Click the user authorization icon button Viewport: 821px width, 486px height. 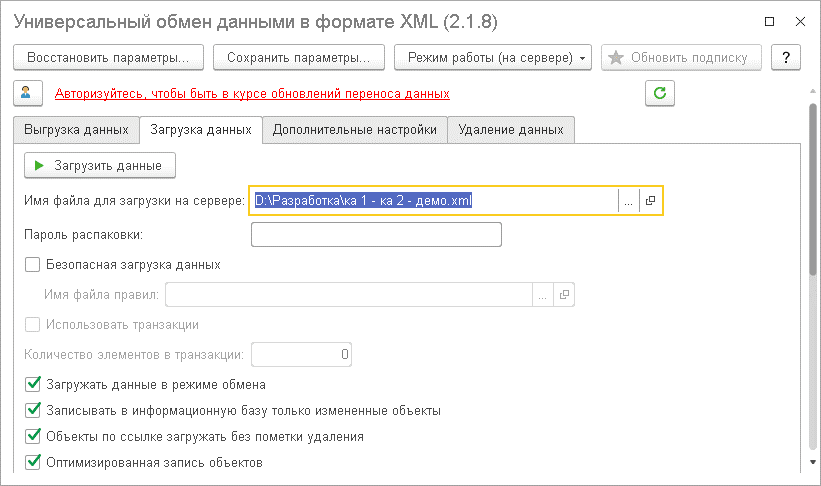28,93
